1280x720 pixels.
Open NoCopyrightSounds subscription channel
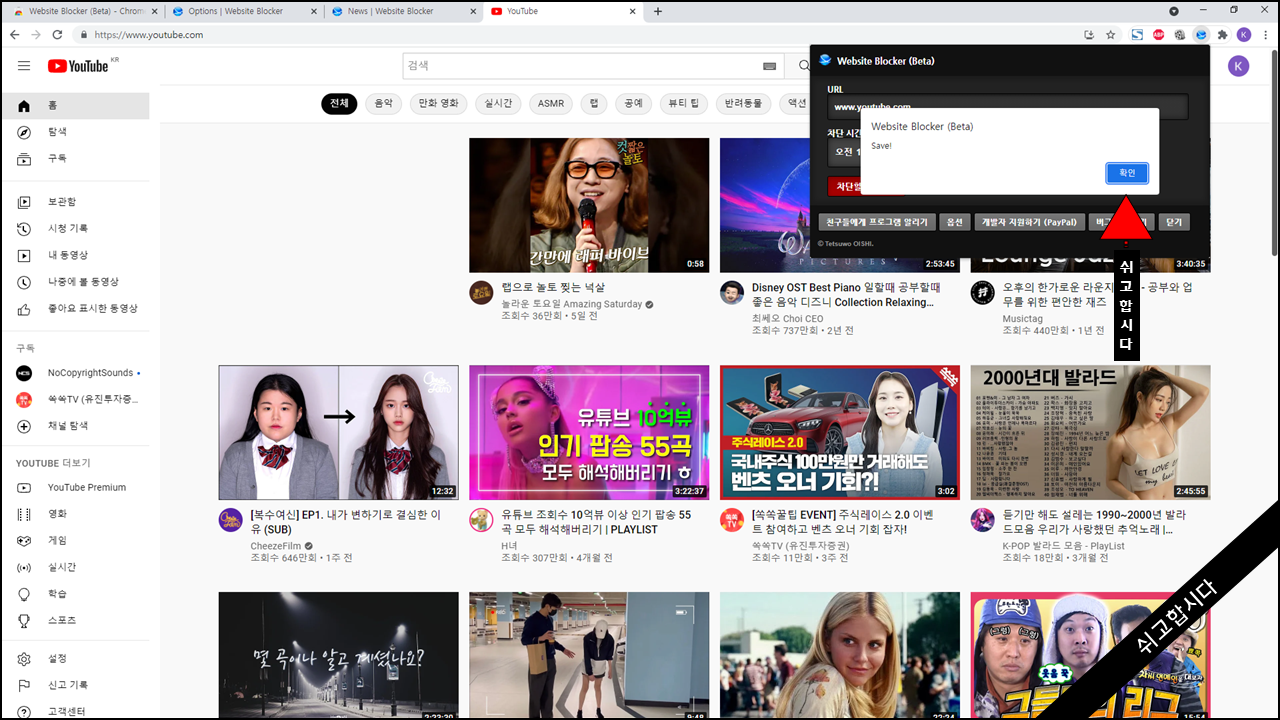(x=75, y=373)
